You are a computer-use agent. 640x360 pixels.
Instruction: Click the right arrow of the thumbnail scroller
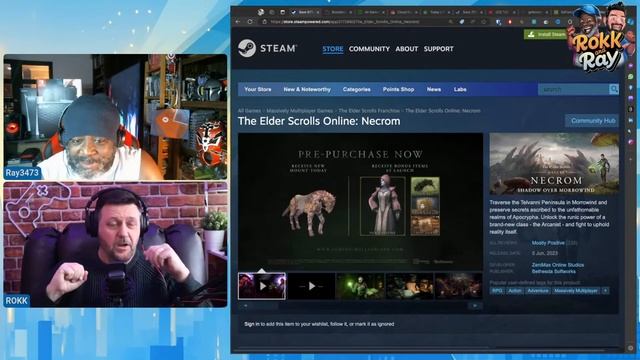pos(475,306)
